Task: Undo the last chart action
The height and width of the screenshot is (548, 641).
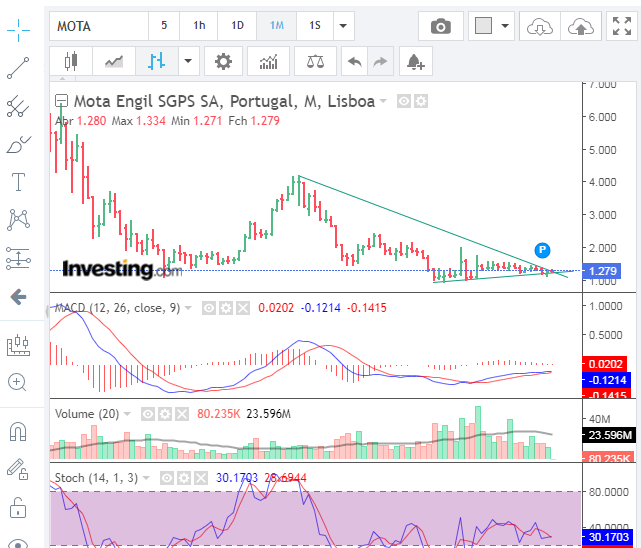Action: click(354, 61)
